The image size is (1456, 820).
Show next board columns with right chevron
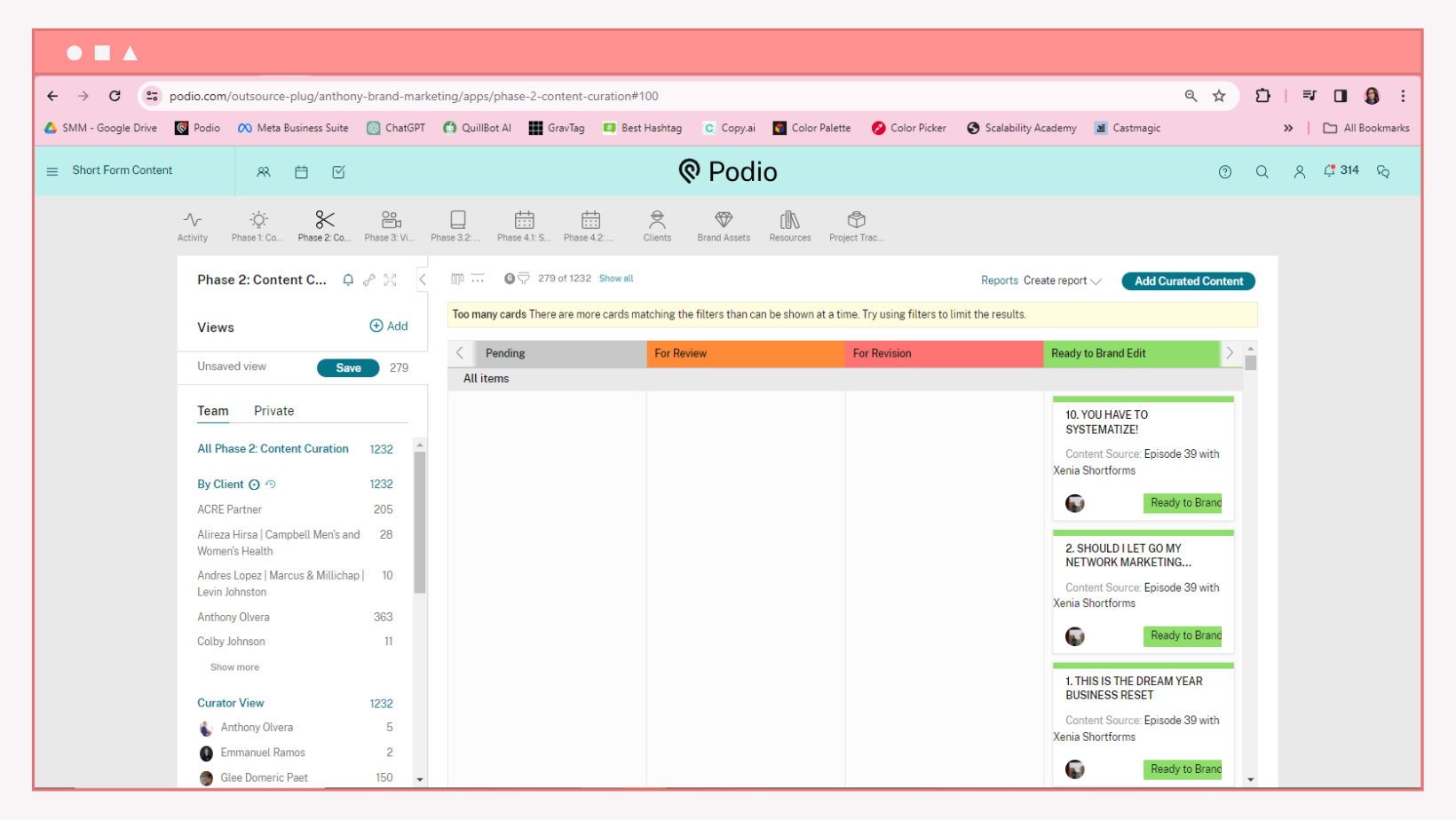click(x=1230, y=353)
